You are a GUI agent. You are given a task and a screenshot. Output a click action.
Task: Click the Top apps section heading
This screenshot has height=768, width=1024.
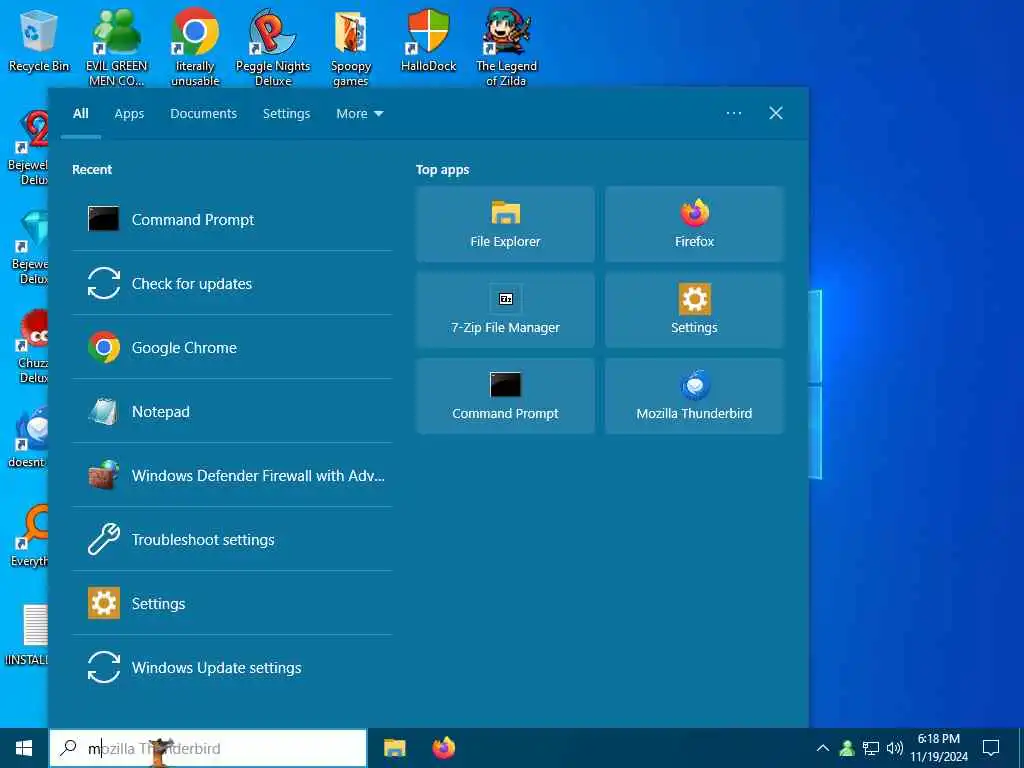pyautogui.click(x=443, y=170)
